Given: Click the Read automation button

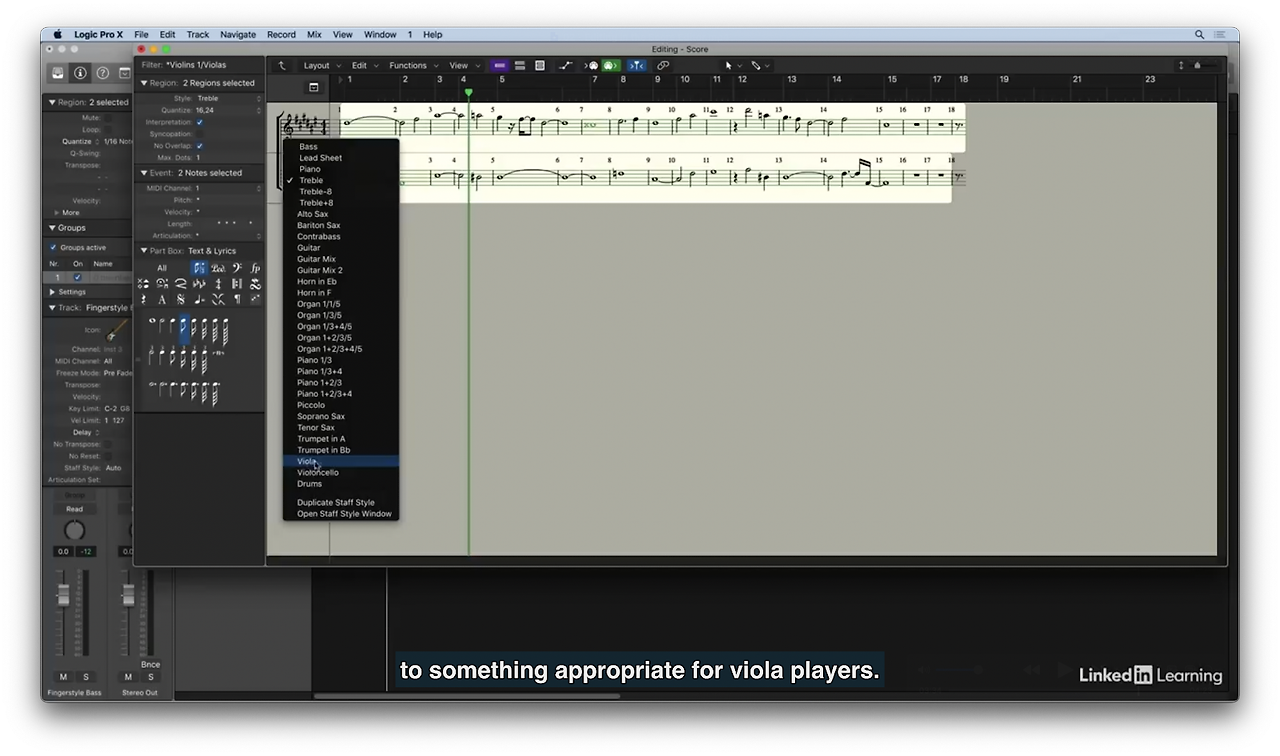Looking at the screenshot, I should [x=75, y=509].
